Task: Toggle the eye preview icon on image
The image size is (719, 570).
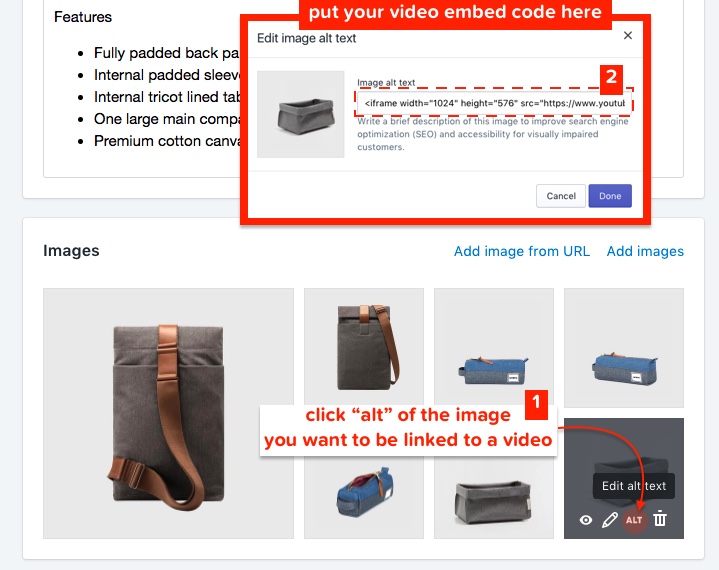Action: [x=586, y=520]
